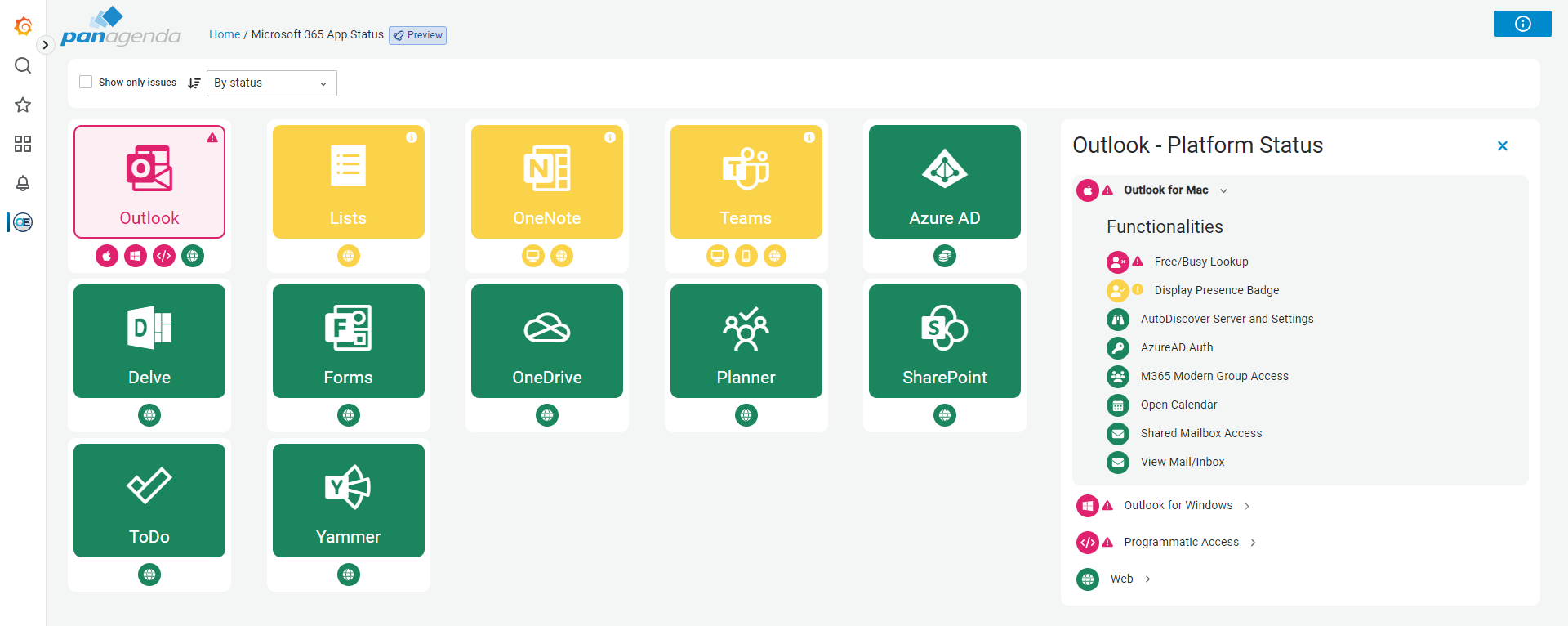Click Windows platform icon under Outlook tile

click(136, 256)
